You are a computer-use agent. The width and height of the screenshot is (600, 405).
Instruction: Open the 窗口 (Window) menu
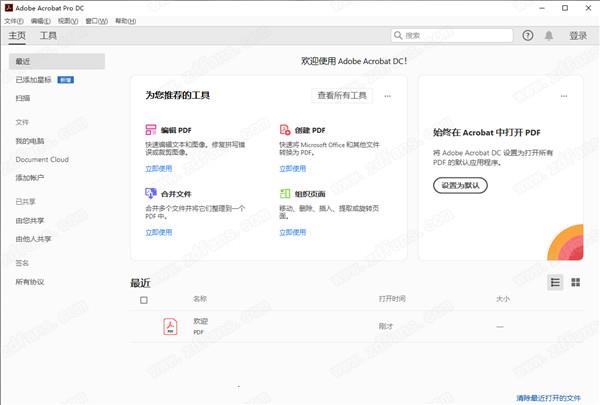(x=96, y=21)
